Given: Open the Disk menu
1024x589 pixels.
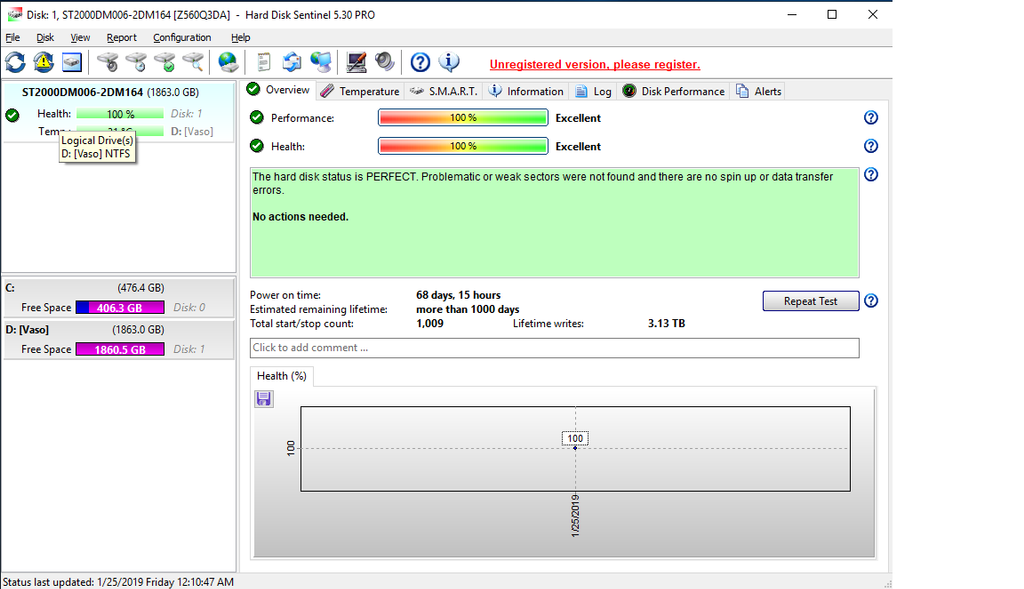Looking at the screenshot, I should click(45, 38).
